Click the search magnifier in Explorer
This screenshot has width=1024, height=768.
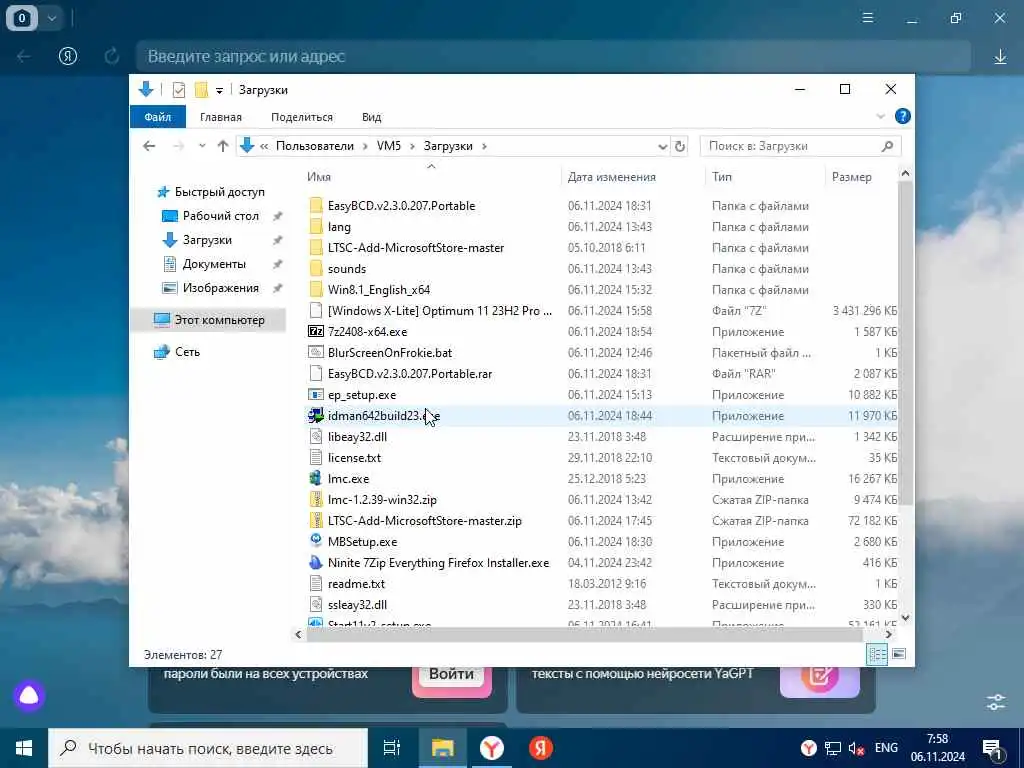click(x=887, y=146)
